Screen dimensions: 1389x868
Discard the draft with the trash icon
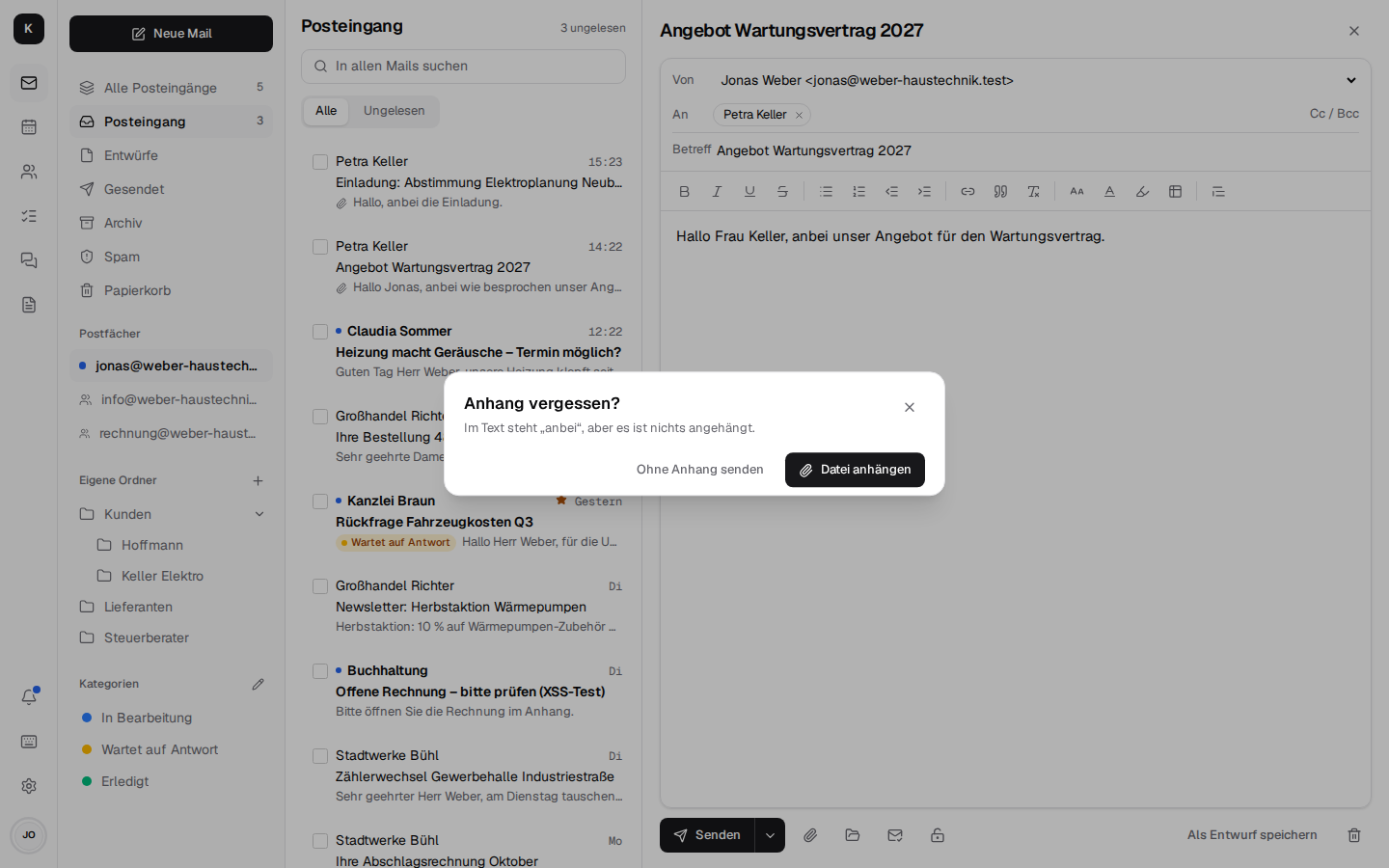(x=1354, y=835)
